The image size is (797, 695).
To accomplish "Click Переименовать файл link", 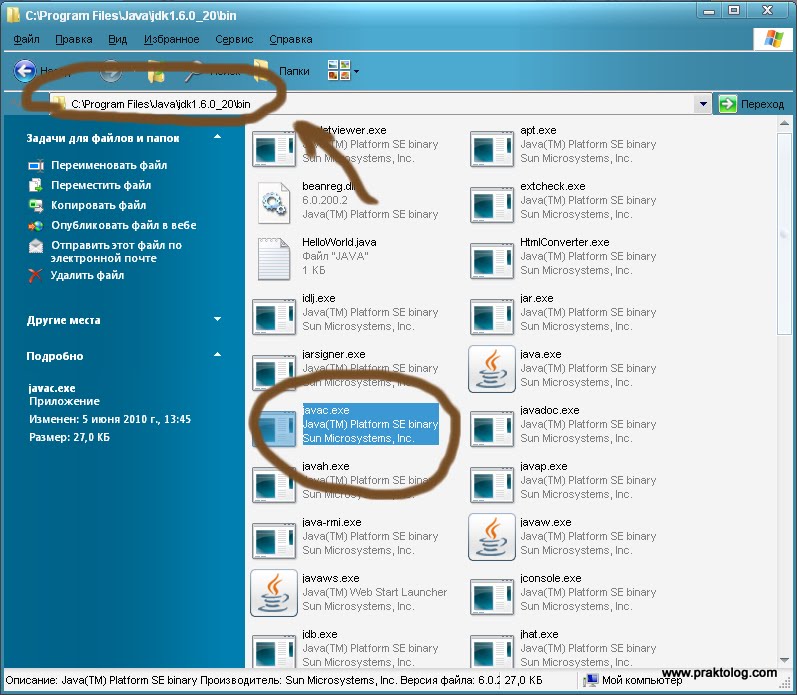I will [109, 165].
